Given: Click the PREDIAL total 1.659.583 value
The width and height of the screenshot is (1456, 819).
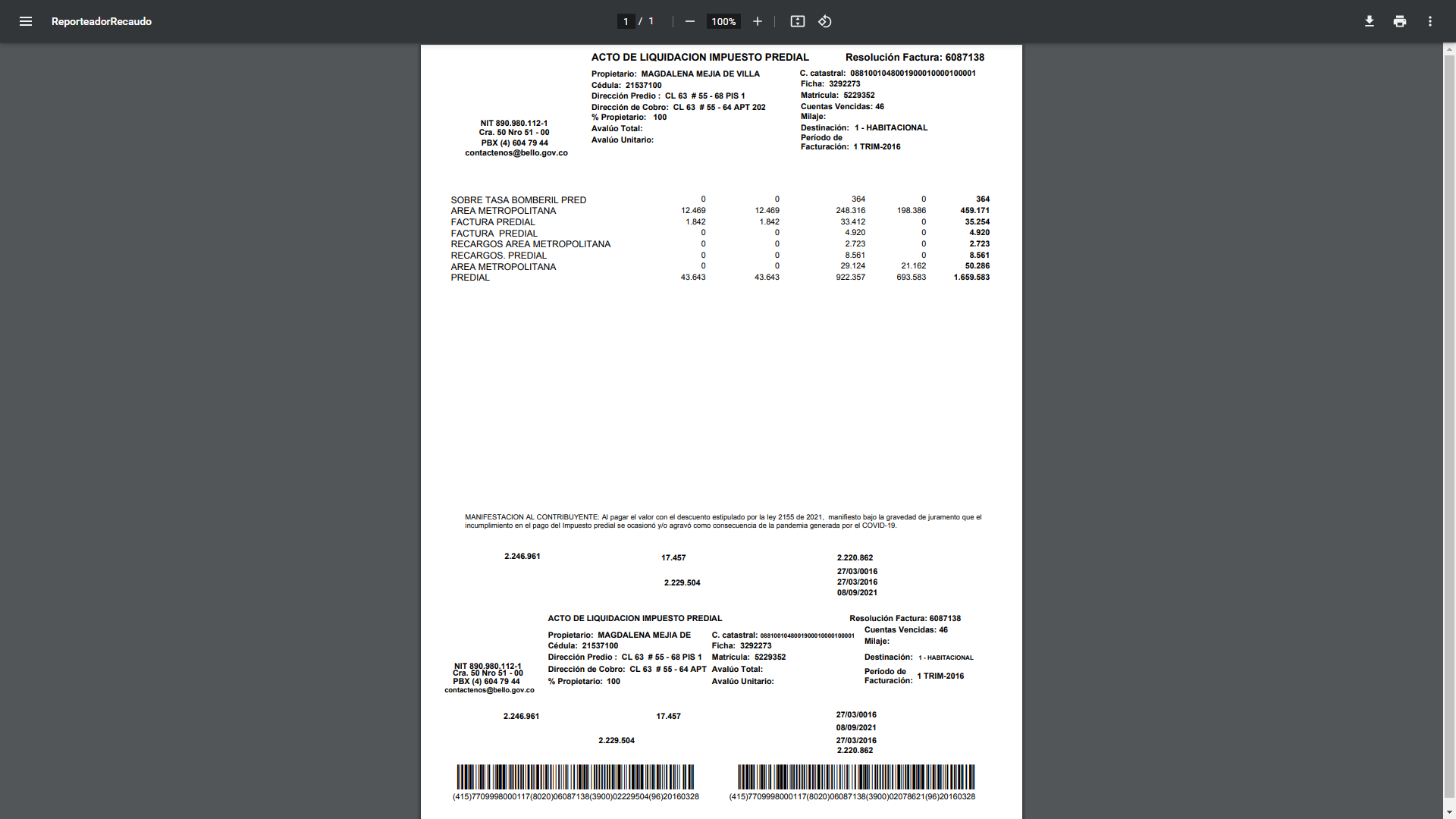Looking at the screenshot, I should tap(971, 278).
